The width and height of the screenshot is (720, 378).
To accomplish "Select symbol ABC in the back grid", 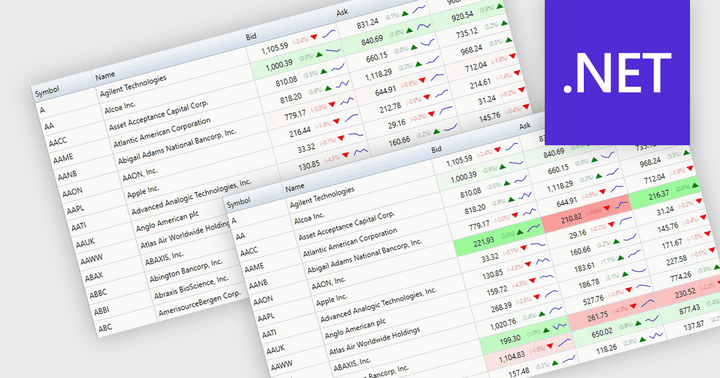I will tap(105, 328).
